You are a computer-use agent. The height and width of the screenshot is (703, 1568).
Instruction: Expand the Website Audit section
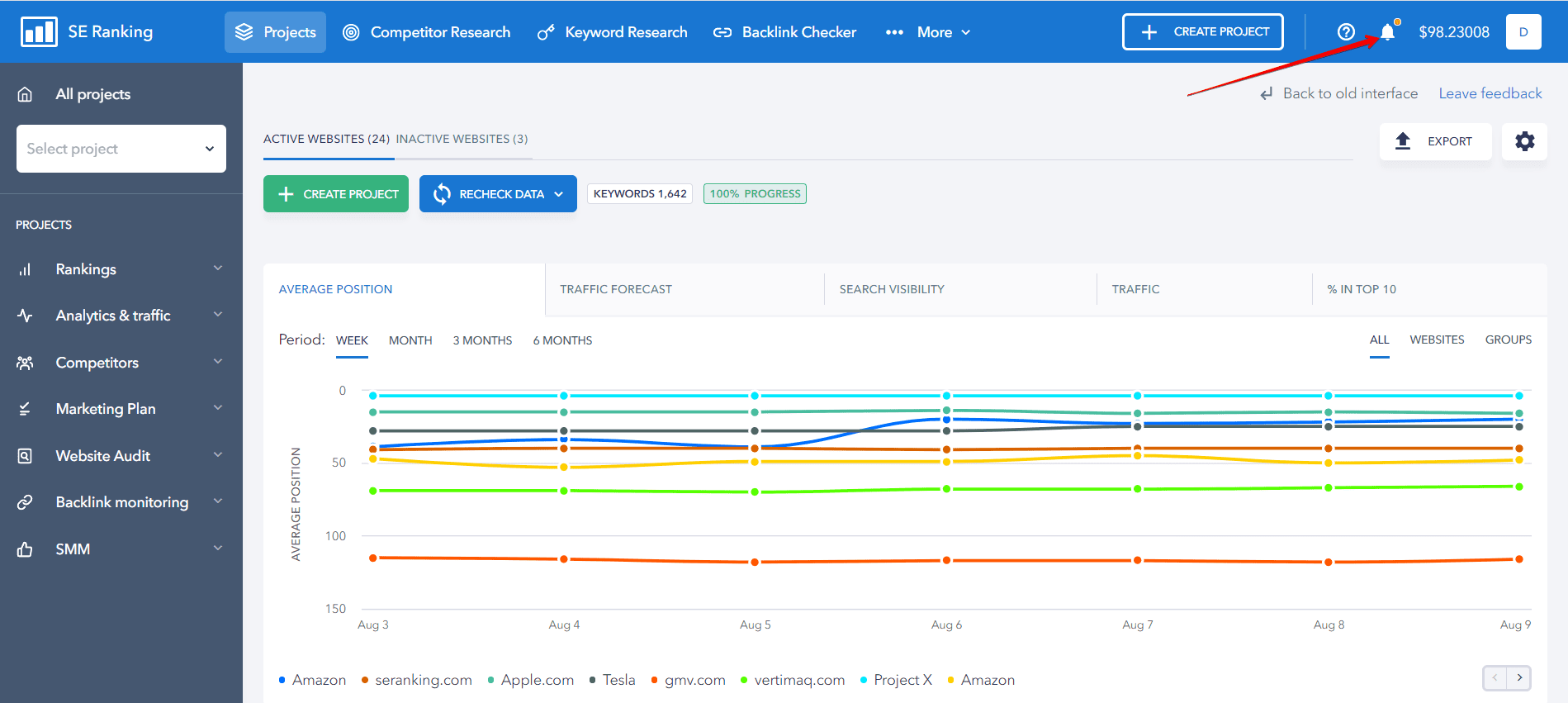tap(218, 455)
